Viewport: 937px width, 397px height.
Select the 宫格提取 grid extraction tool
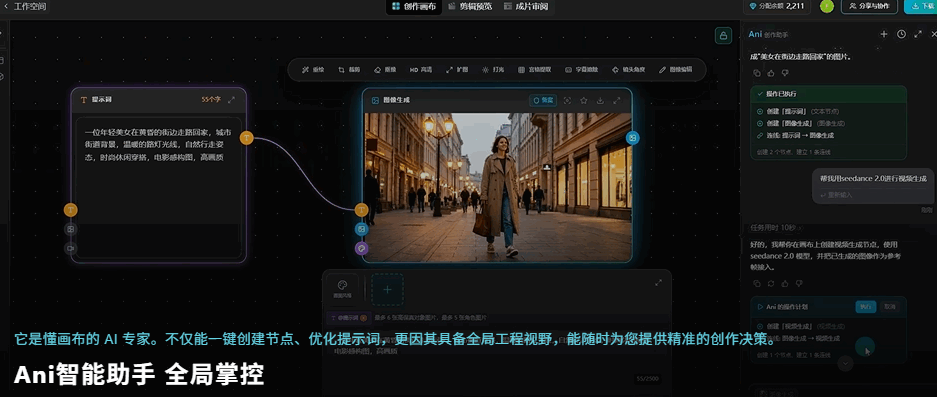[x=535, y=69]
